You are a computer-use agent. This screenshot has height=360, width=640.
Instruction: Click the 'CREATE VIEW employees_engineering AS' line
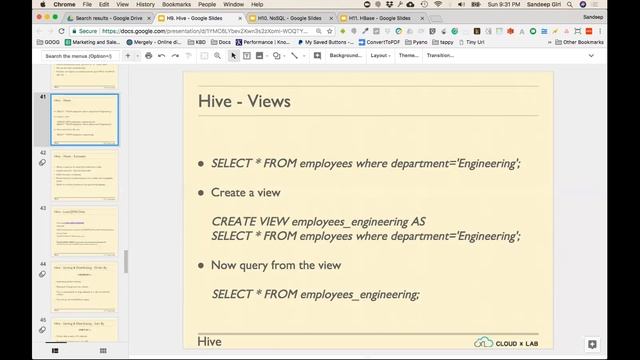(x=318, y=222)
